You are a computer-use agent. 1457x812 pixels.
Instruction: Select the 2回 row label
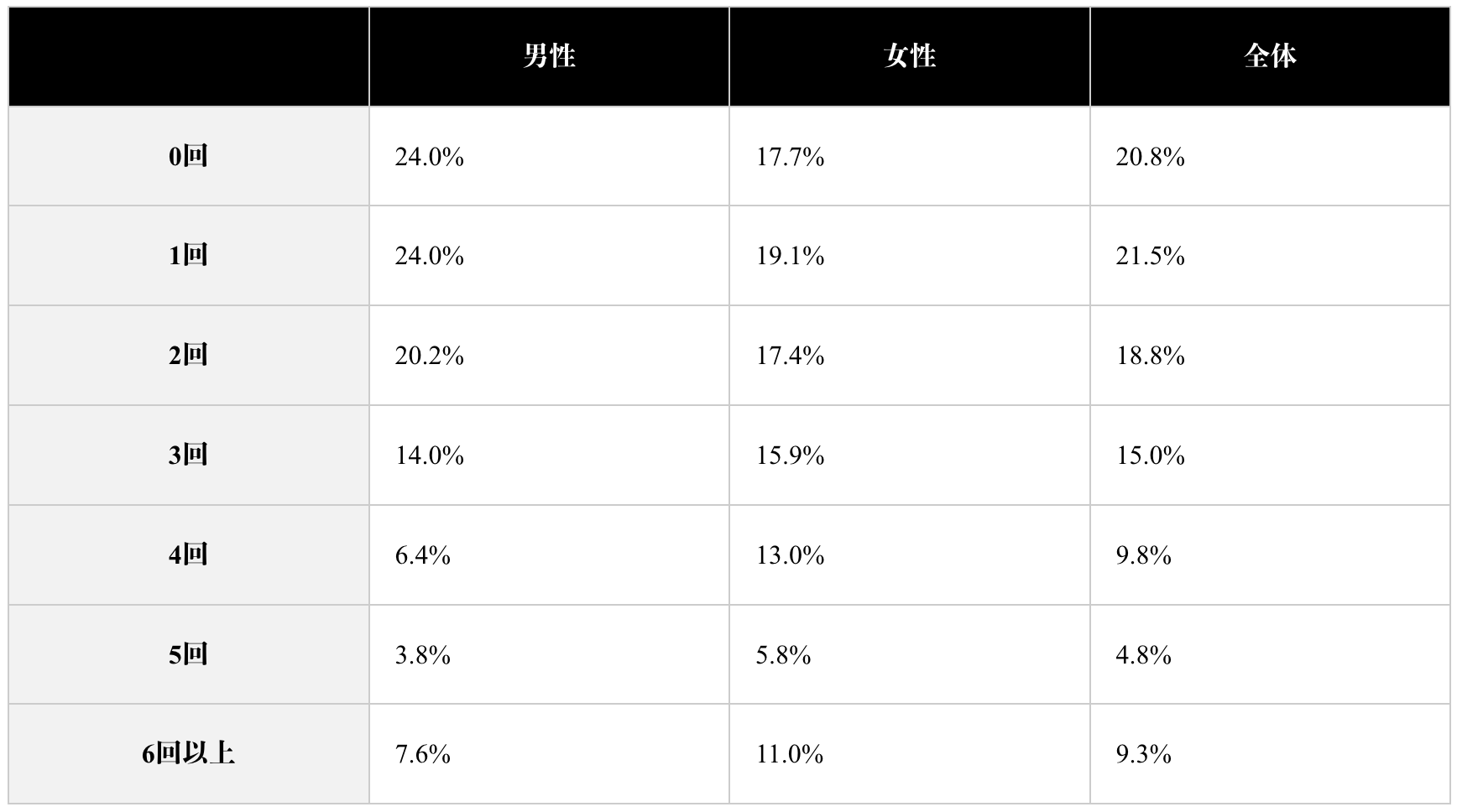tap(188, 355)
